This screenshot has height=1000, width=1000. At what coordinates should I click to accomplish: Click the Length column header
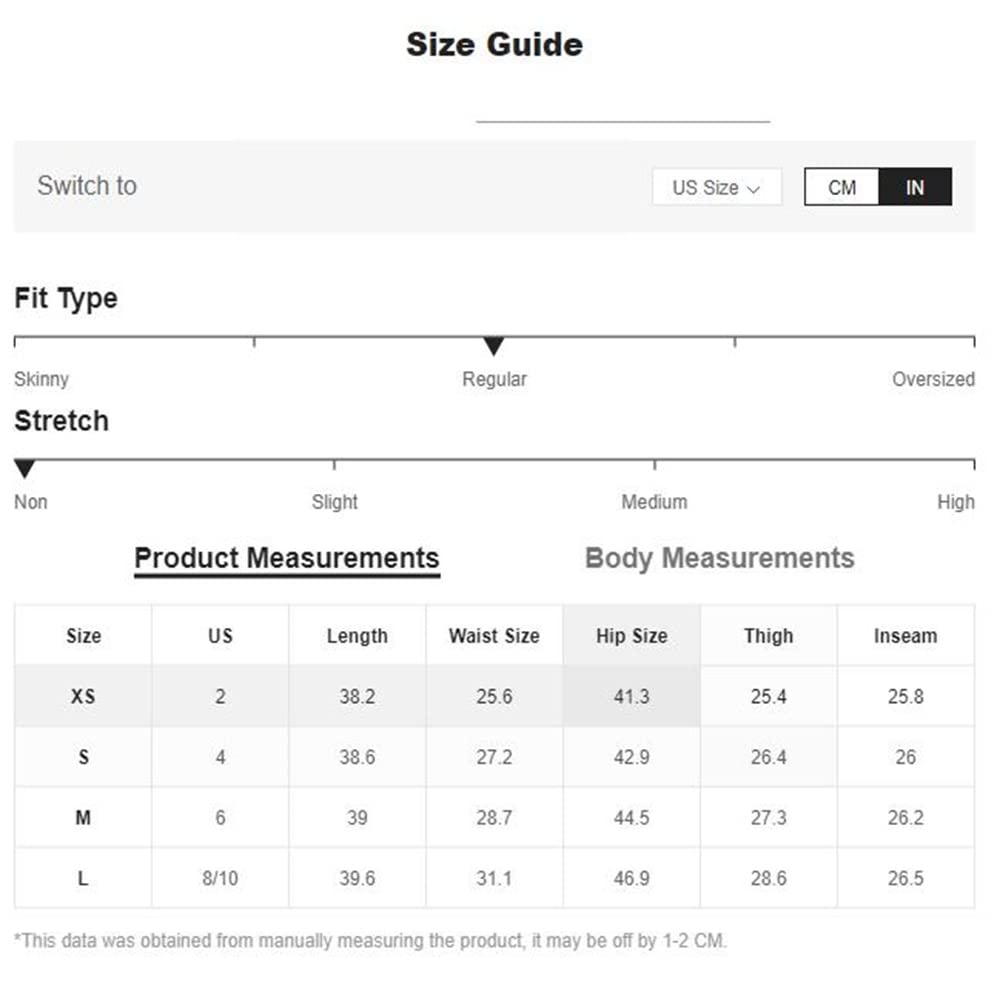pyautogui.click(x=357, y=636)
